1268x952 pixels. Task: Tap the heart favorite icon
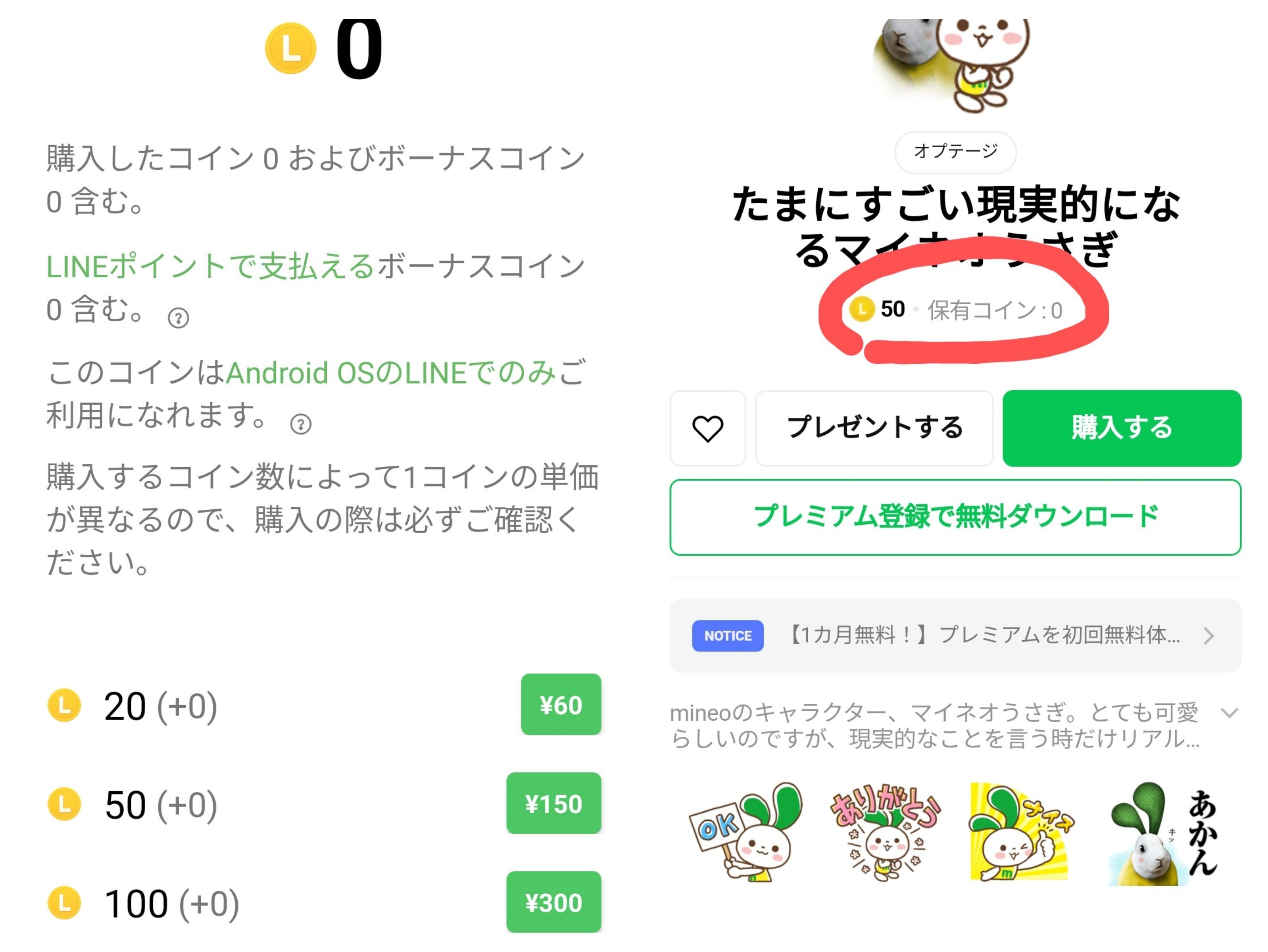[707, 428]
